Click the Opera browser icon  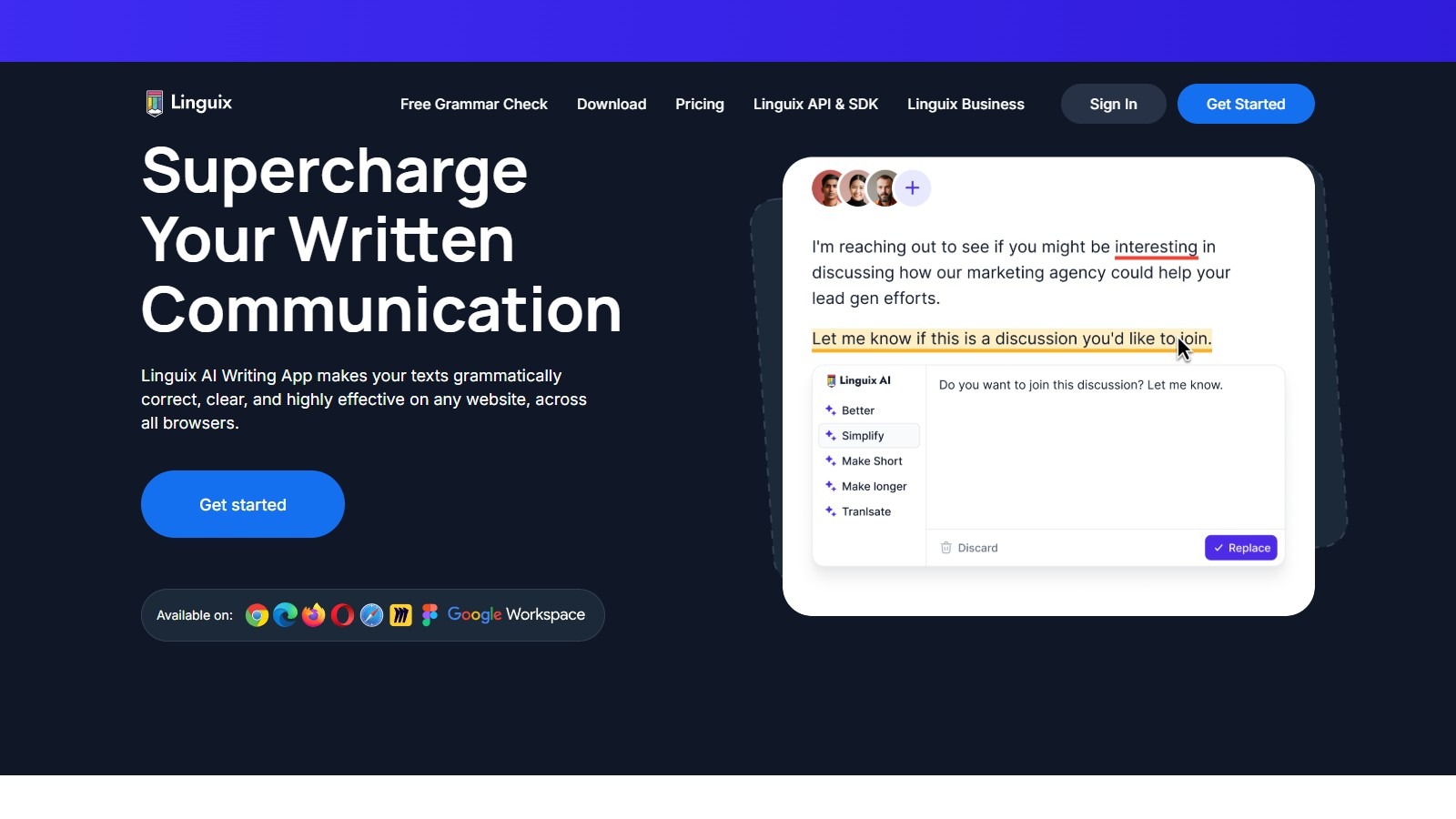(x=343, y=616)
